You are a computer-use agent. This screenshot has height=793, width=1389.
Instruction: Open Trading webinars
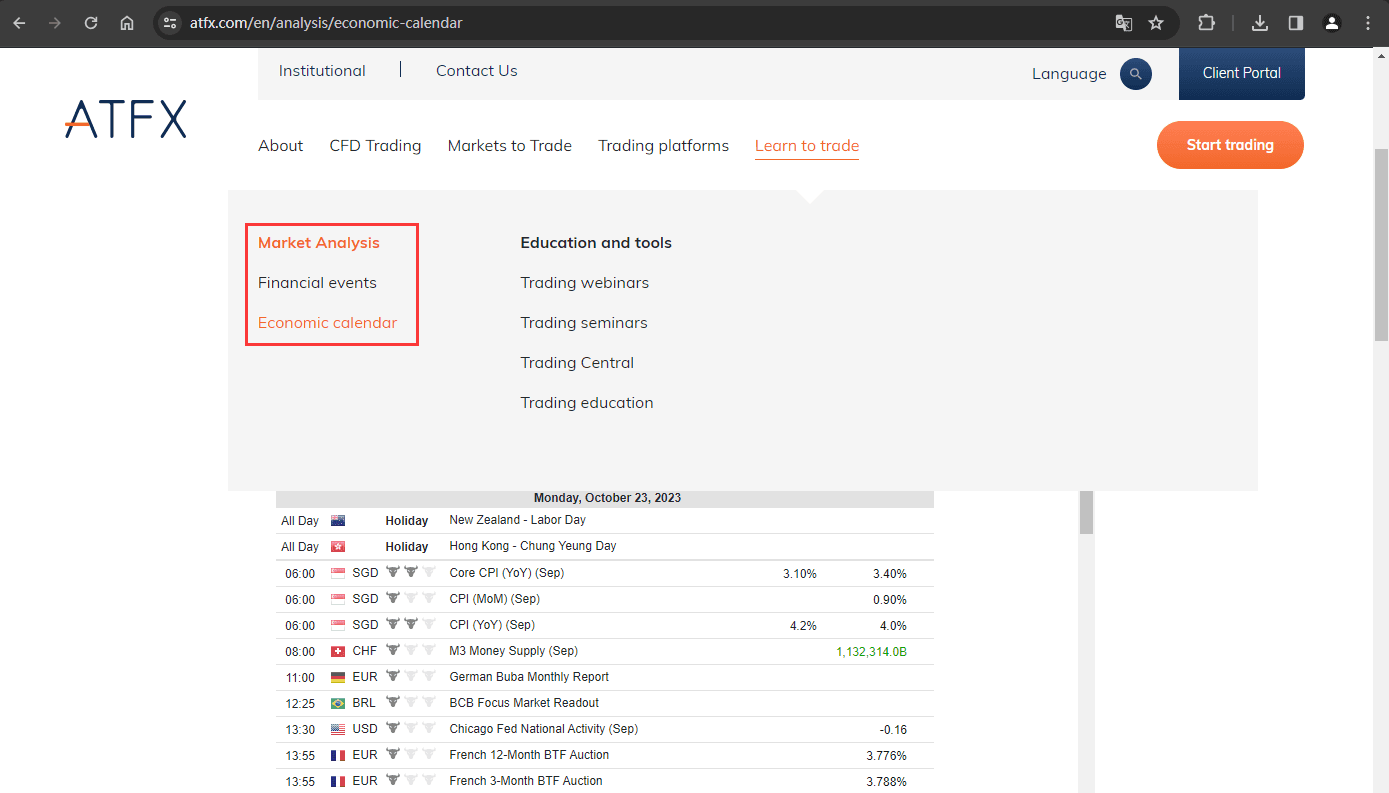[584, 283]
